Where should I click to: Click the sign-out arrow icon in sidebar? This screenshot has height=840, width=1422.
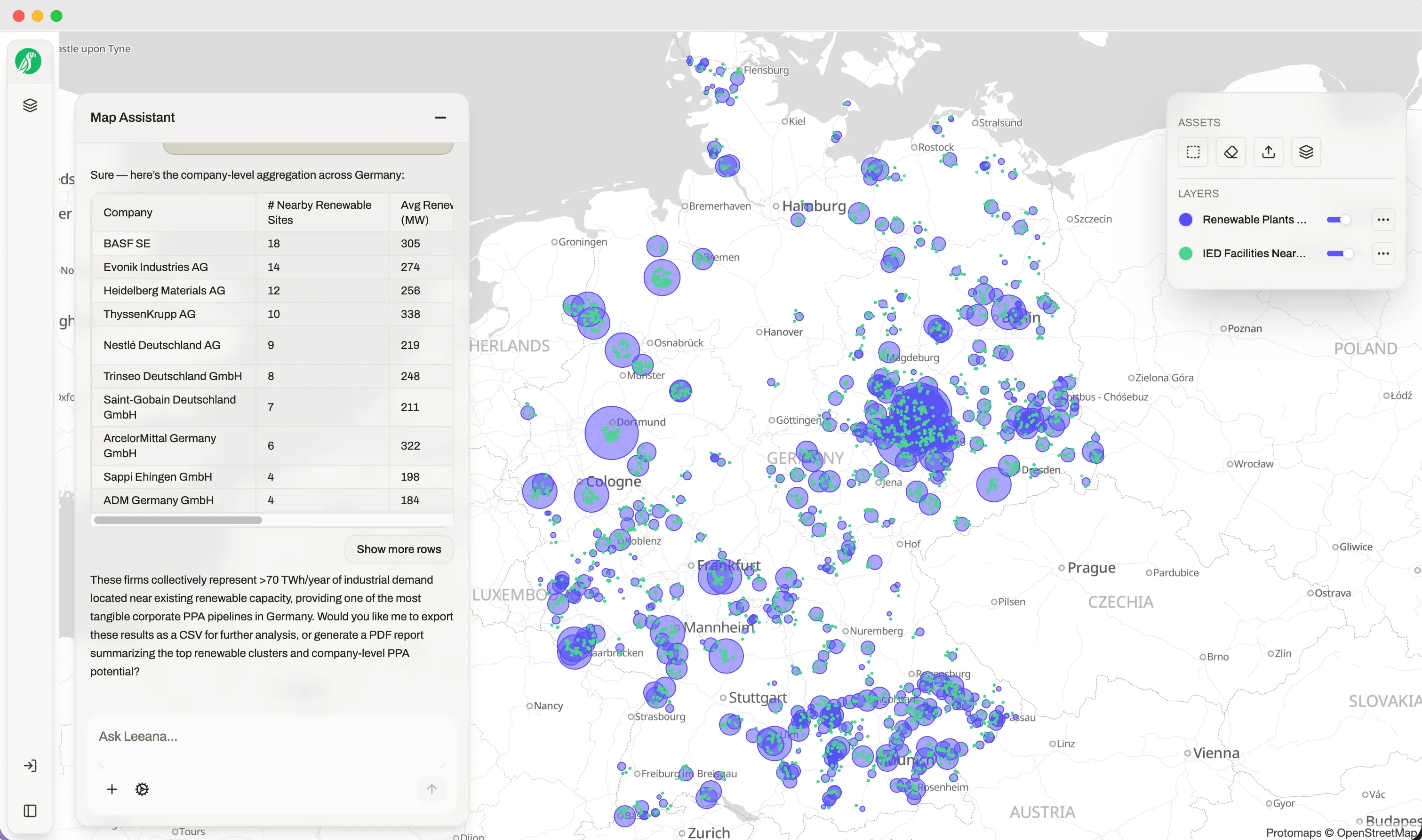(30, 765)
